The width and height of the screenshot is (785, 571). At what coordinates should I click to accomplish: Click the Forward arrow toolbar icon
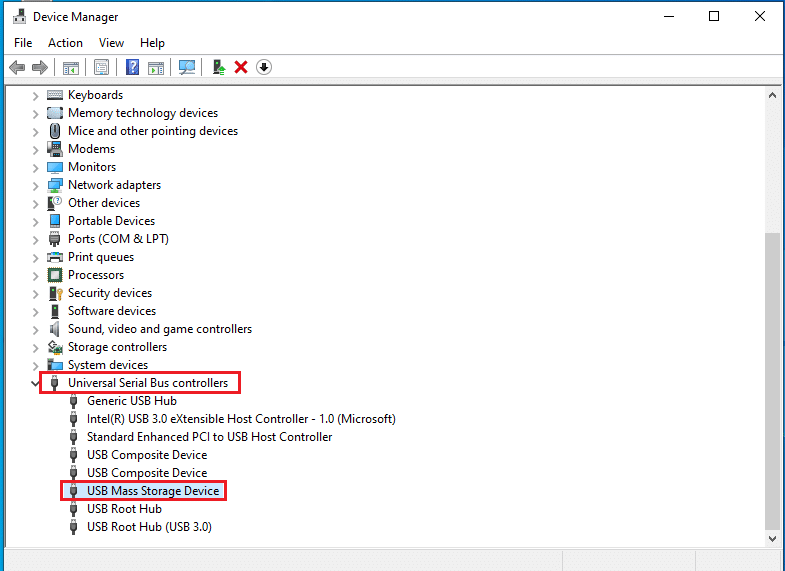(40, 67)
